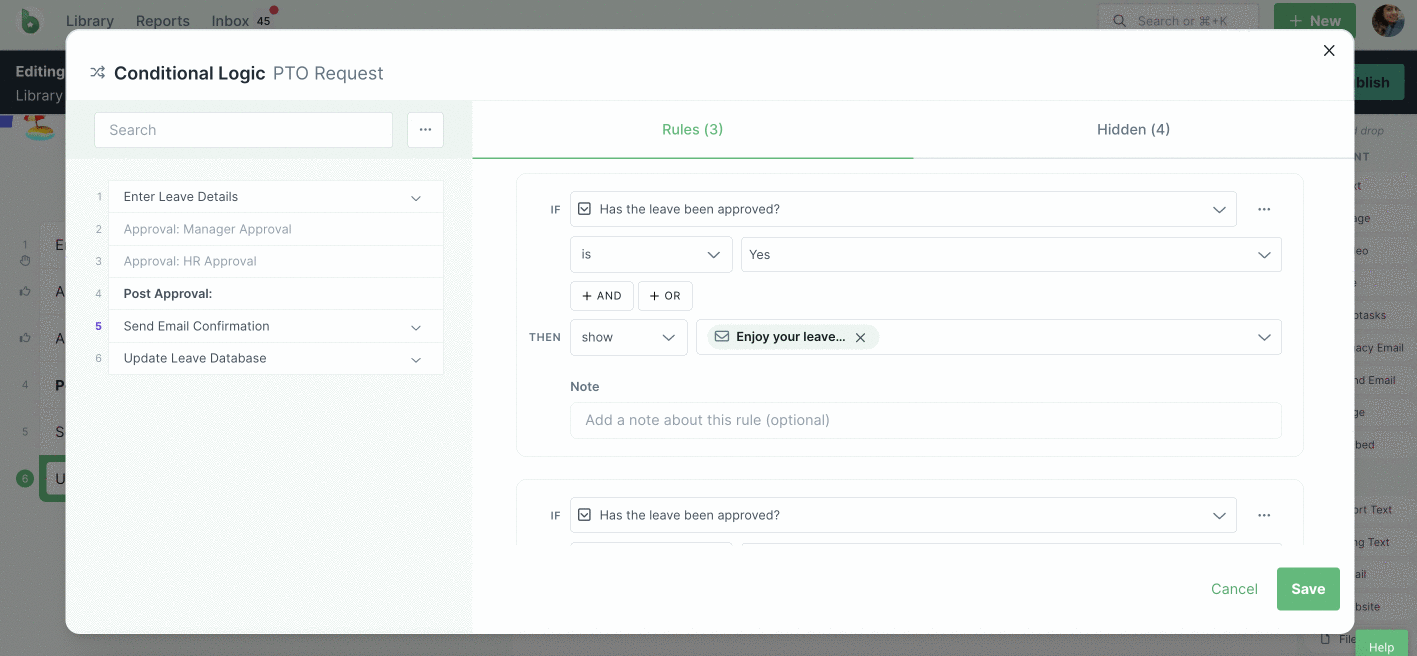This screenshot has height=656, width=1417.
Task: Expand the Update Leave Database item
Action: 416,358
